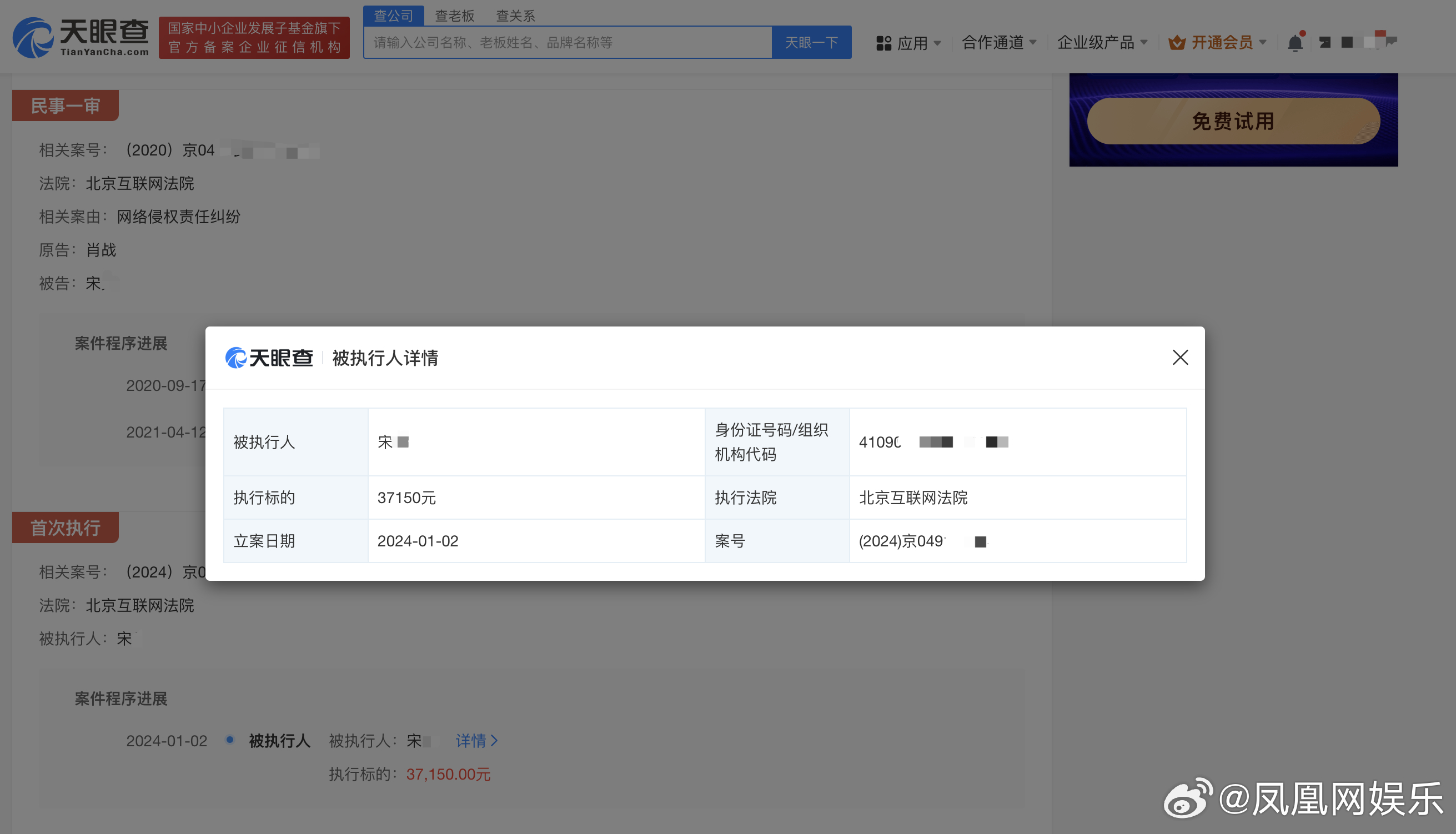
Task: Click the 被执行人详情 dialog title
Action: pyautogui.click(x=385, y=358)
